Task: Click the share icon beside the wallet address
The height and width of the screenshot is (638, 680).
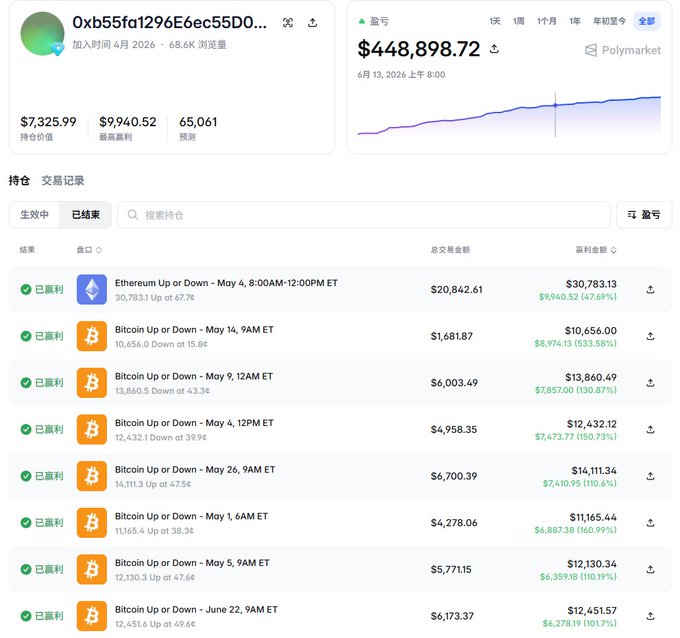Action: (x=312, y=23)
